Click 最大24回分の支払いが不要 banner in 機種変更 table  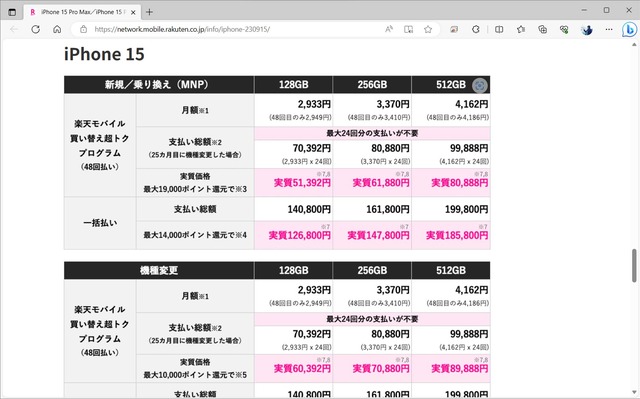[x=372, y=319]
